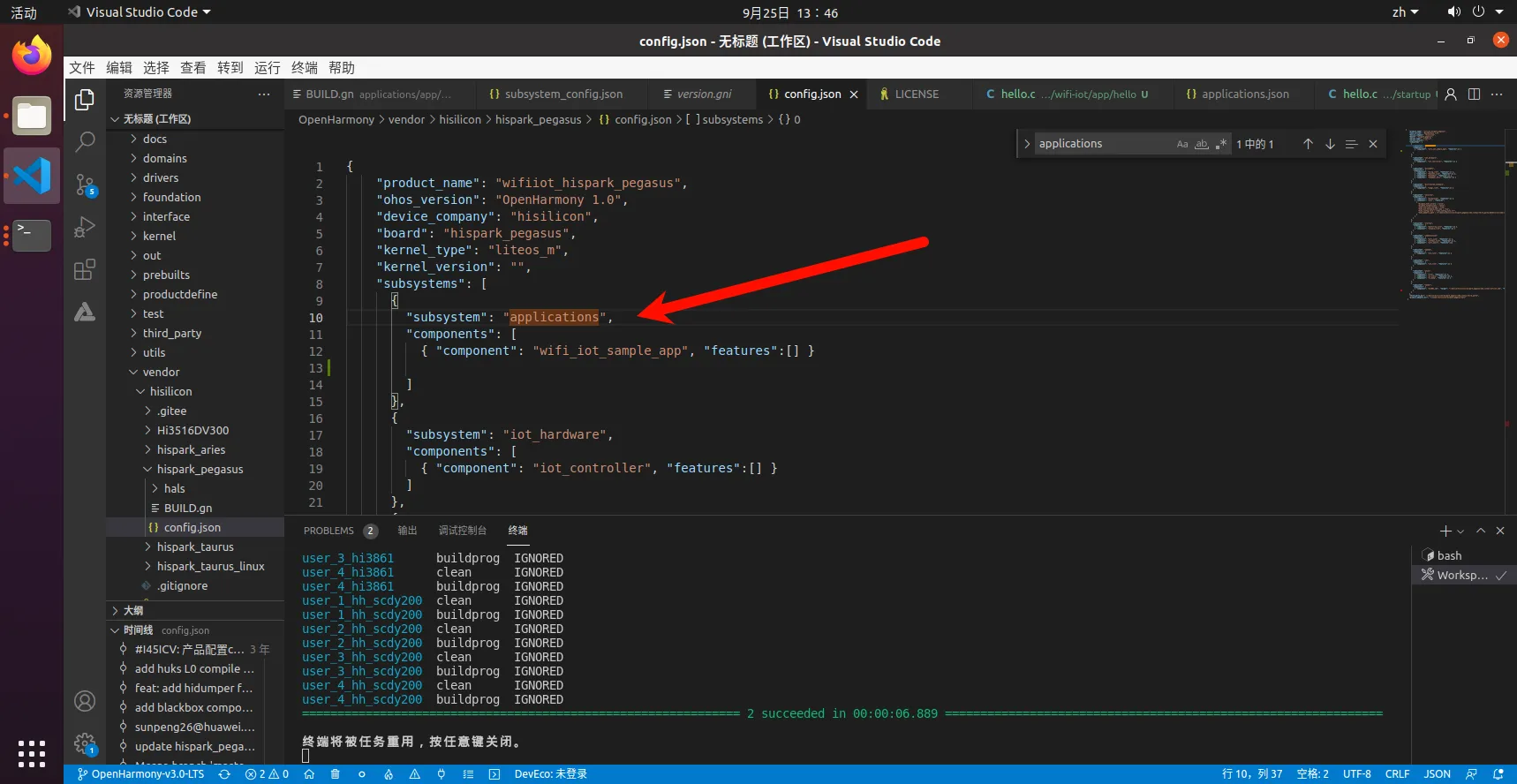The height and width of the screenshot is (784, 1517).
Task: Open the Source Control view
Action: pos(85,185)
